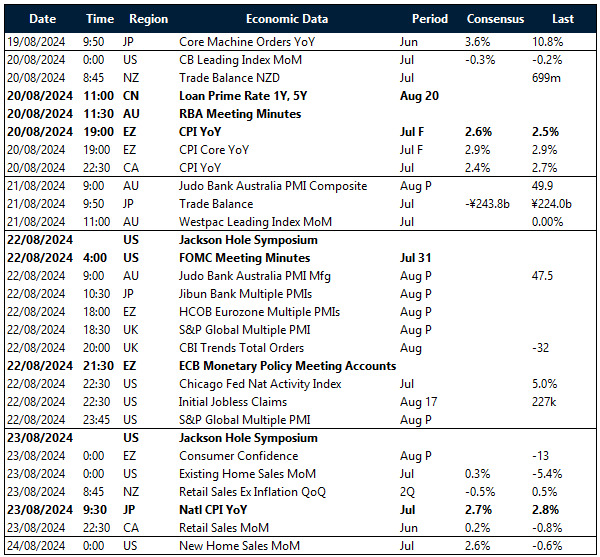600x557 pixels.
Task: Click the Consensus column header
Action: (x=495, y=19)
